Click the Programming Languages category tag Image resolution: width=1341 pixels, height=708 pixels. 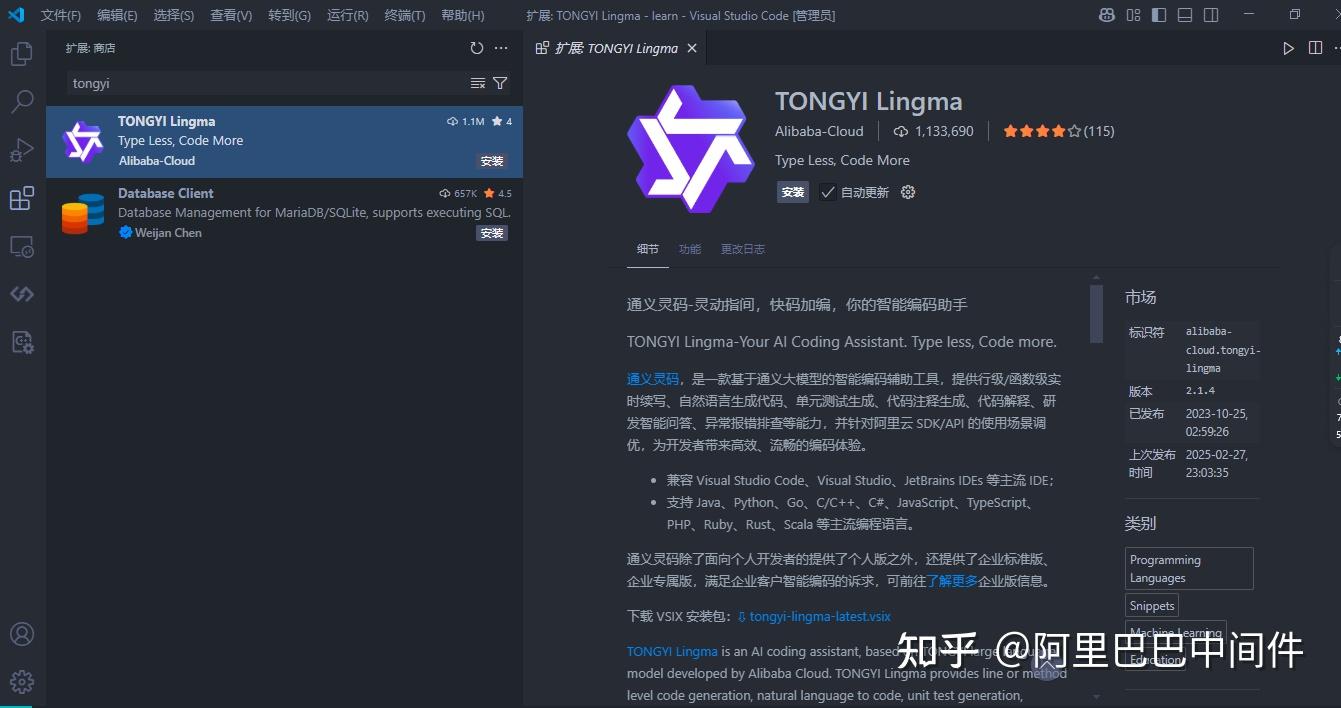click(1189, 569)
